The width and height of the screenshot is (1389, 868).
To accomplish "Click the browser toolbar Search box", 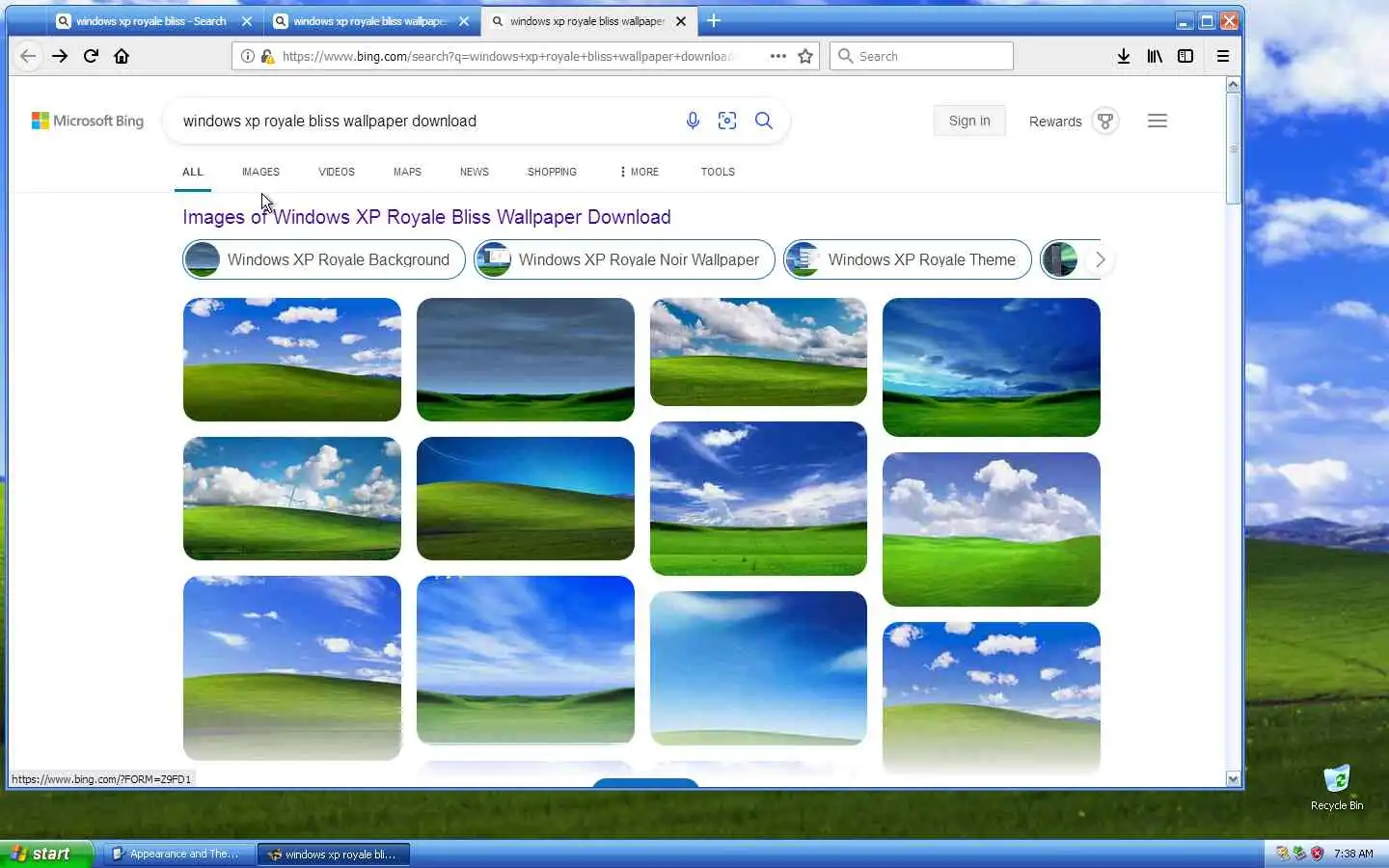I will tap(921, 56).
